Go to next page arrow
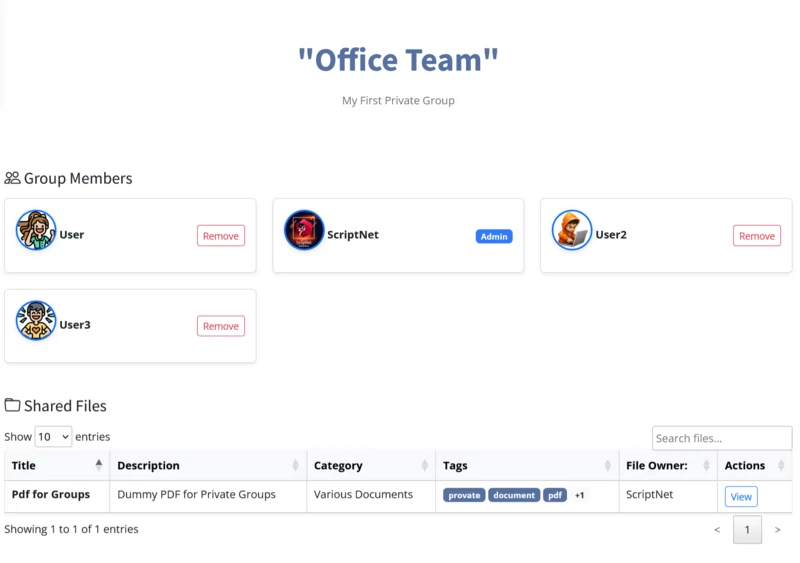The height and width of the screenshot is (563, 800). pos(778,530)
